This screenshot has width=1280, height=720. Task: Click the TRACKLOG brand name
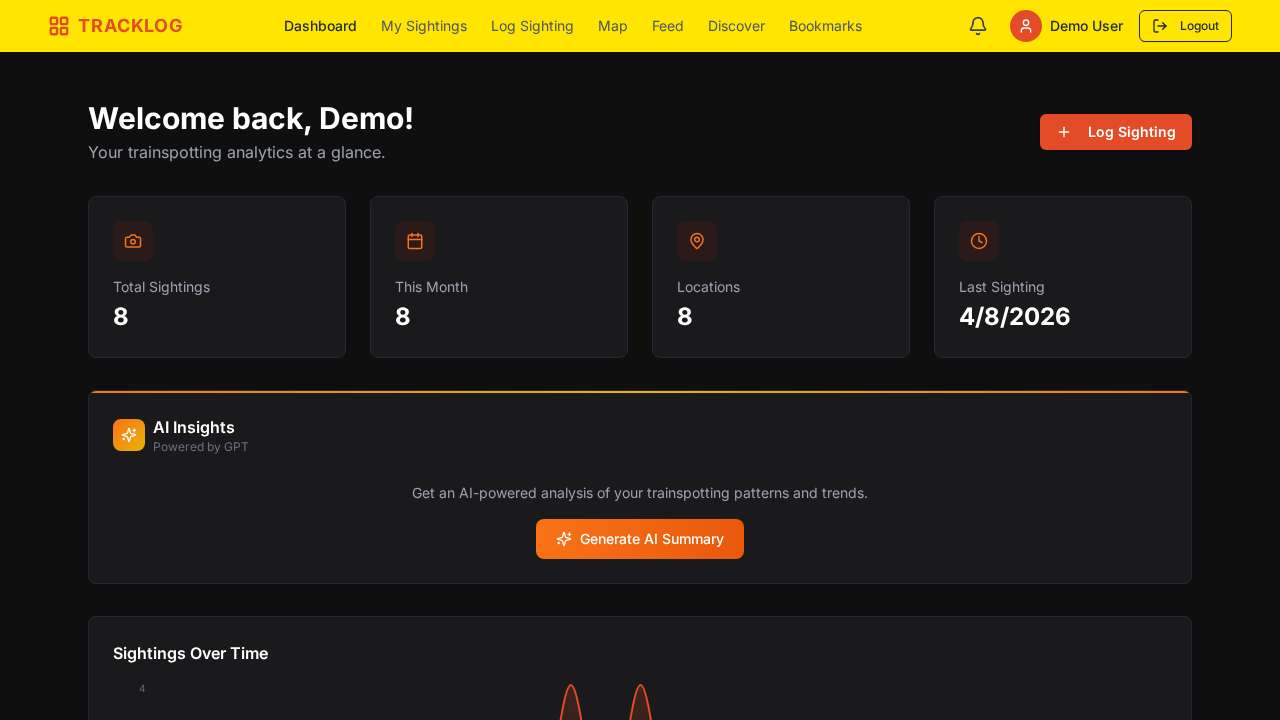coord(130,26)
